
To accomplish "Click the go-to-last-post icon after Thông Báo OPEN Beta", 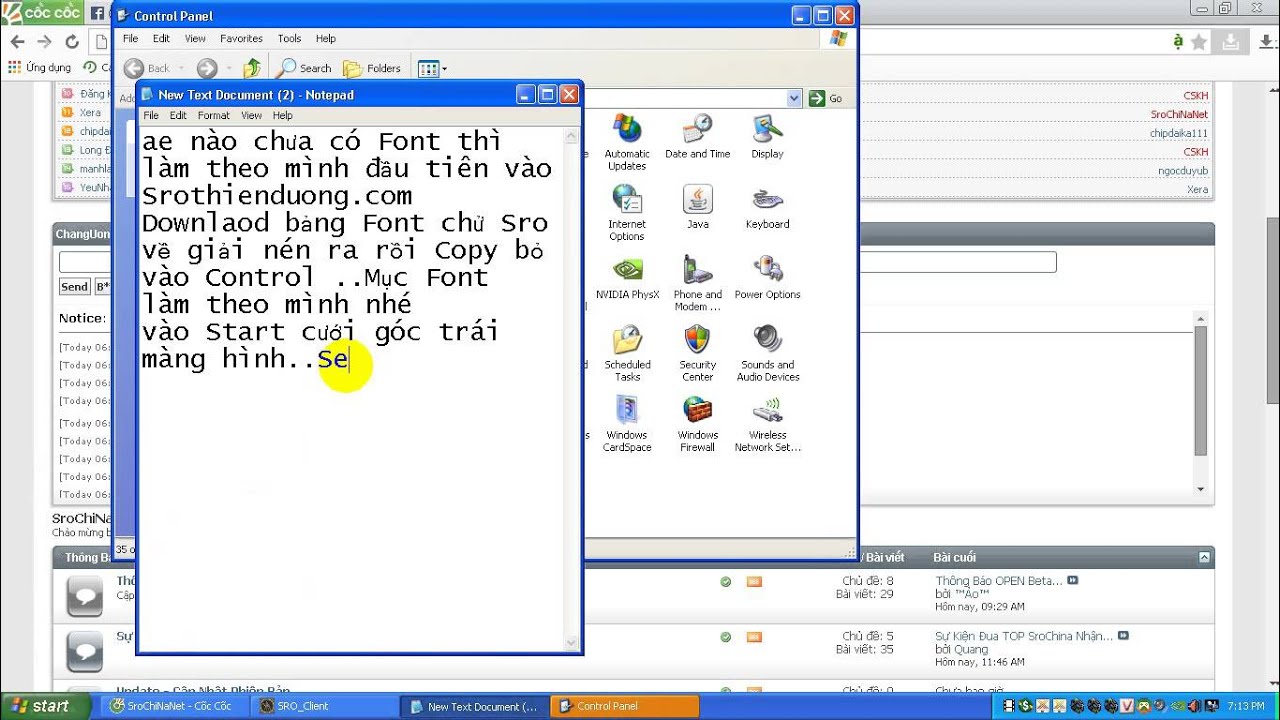I will point(1073,580).
